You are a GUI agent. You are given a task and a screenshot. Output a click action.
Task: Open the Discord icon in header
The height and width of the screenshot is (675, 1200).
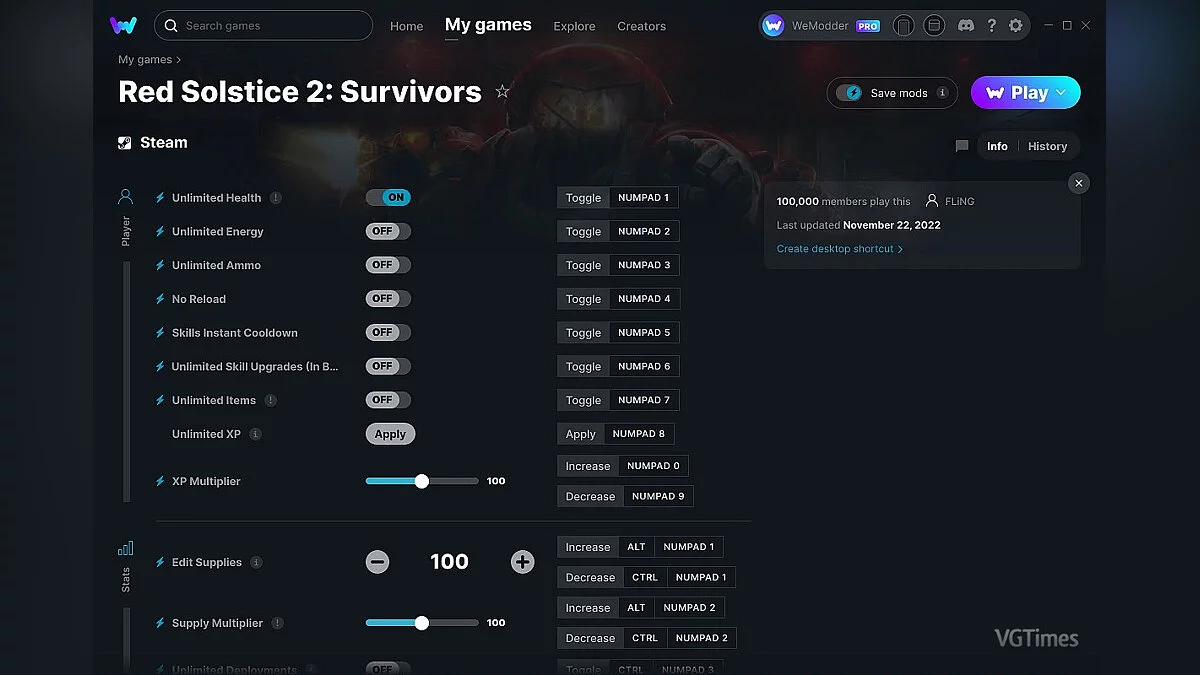pyautogui.click(x=965, y=26)
